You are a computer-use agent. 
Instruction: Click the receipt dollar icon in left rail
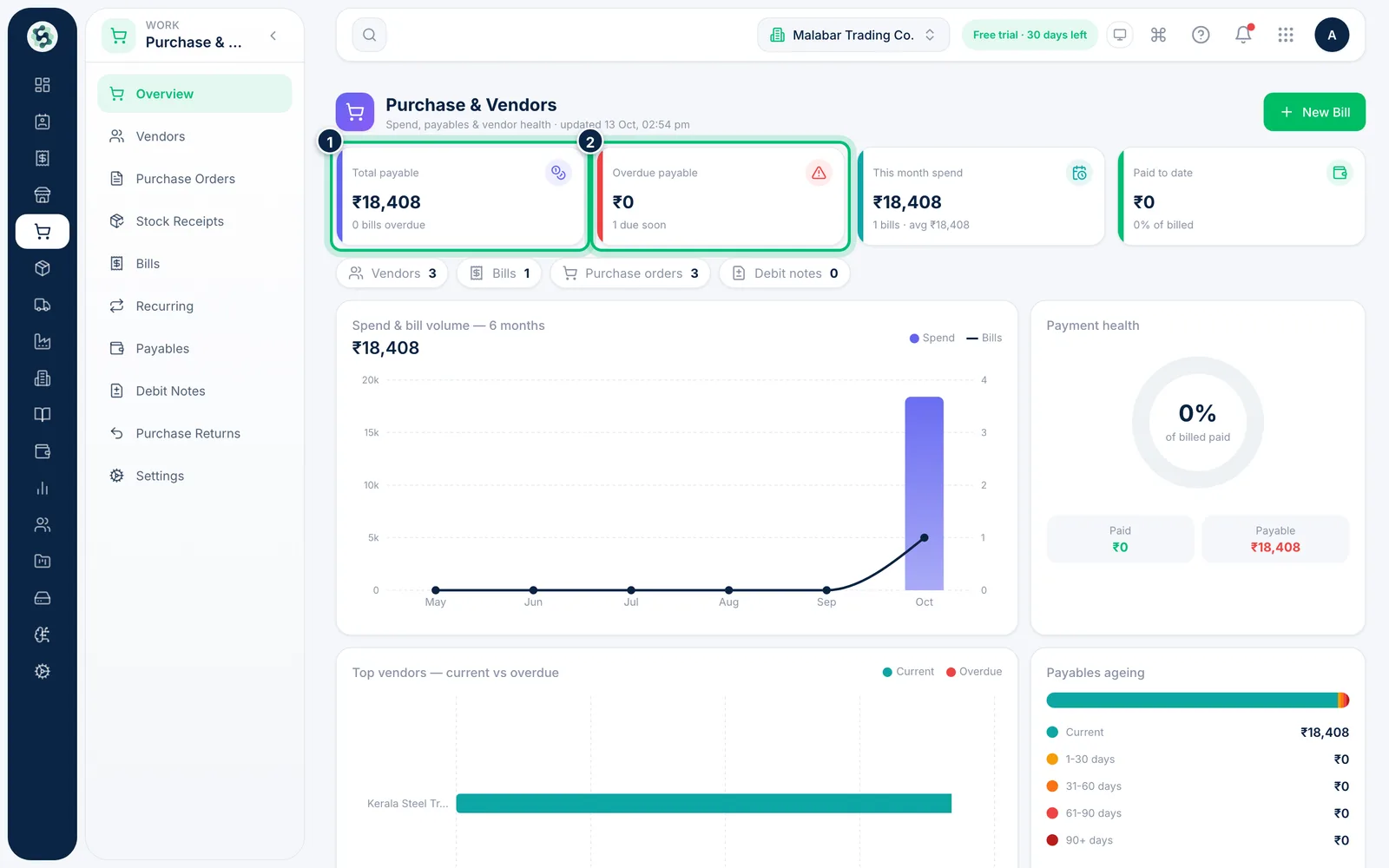pyautogui.click(x=42, y=158)
